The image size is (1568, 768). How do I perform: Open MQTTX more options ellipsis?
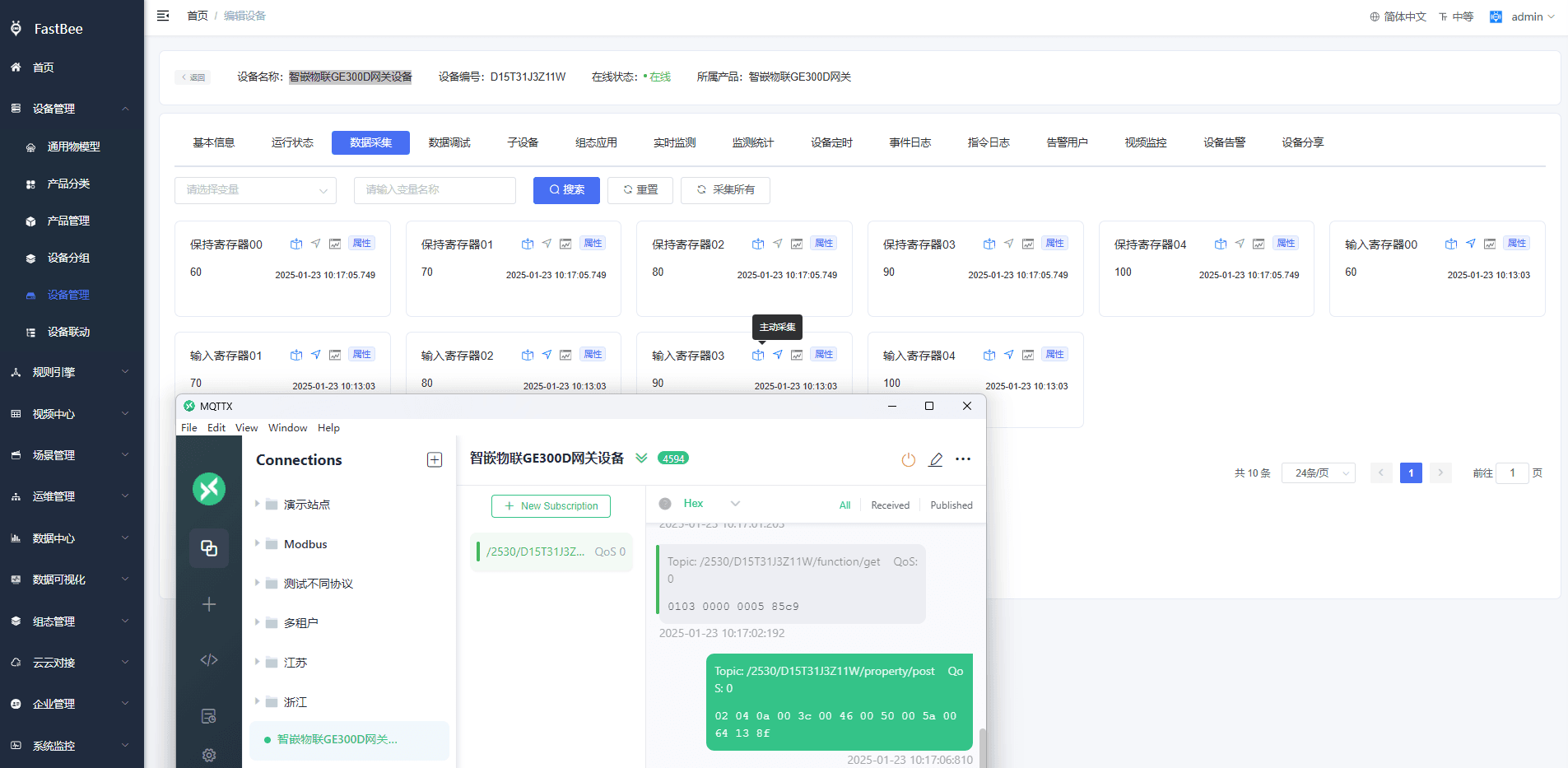963,459
